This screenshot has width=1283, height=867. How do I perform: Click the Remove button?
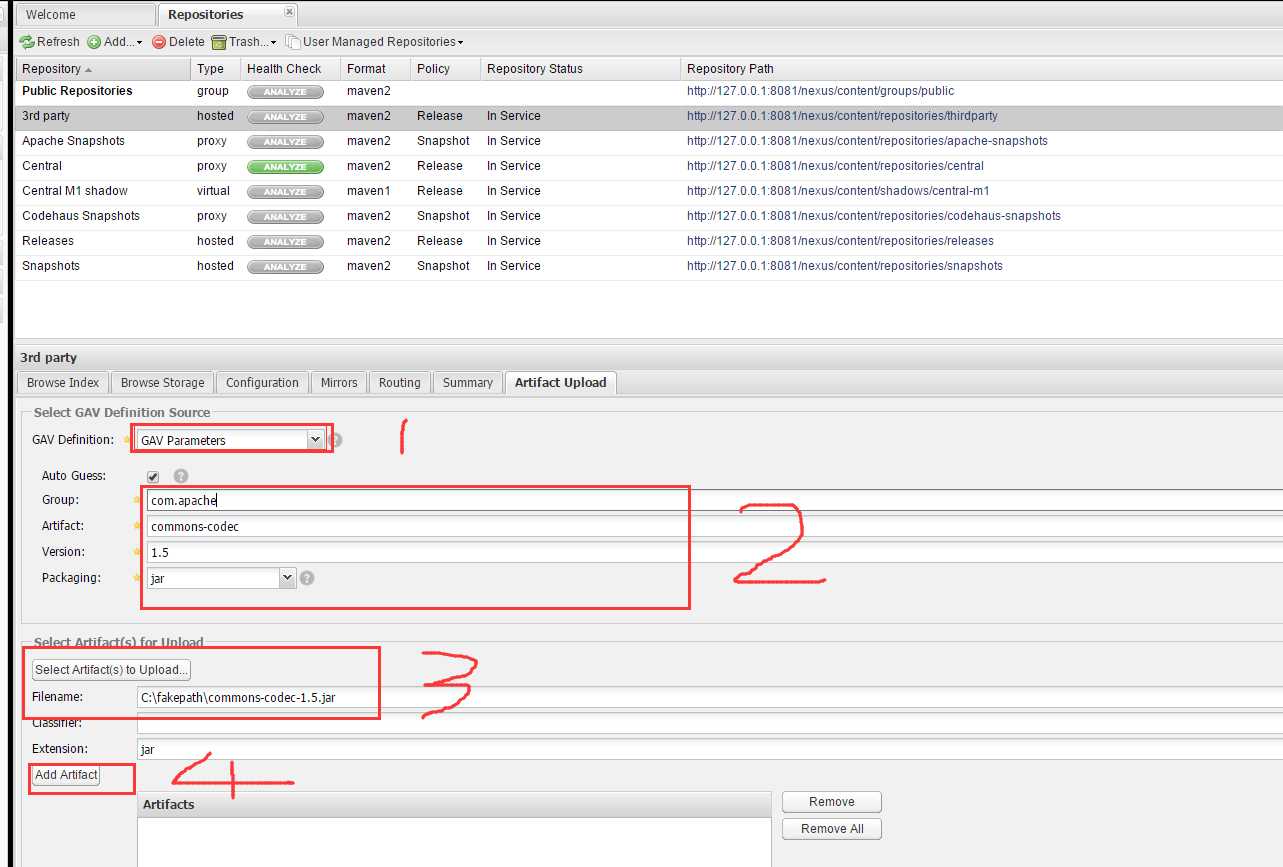832,802
